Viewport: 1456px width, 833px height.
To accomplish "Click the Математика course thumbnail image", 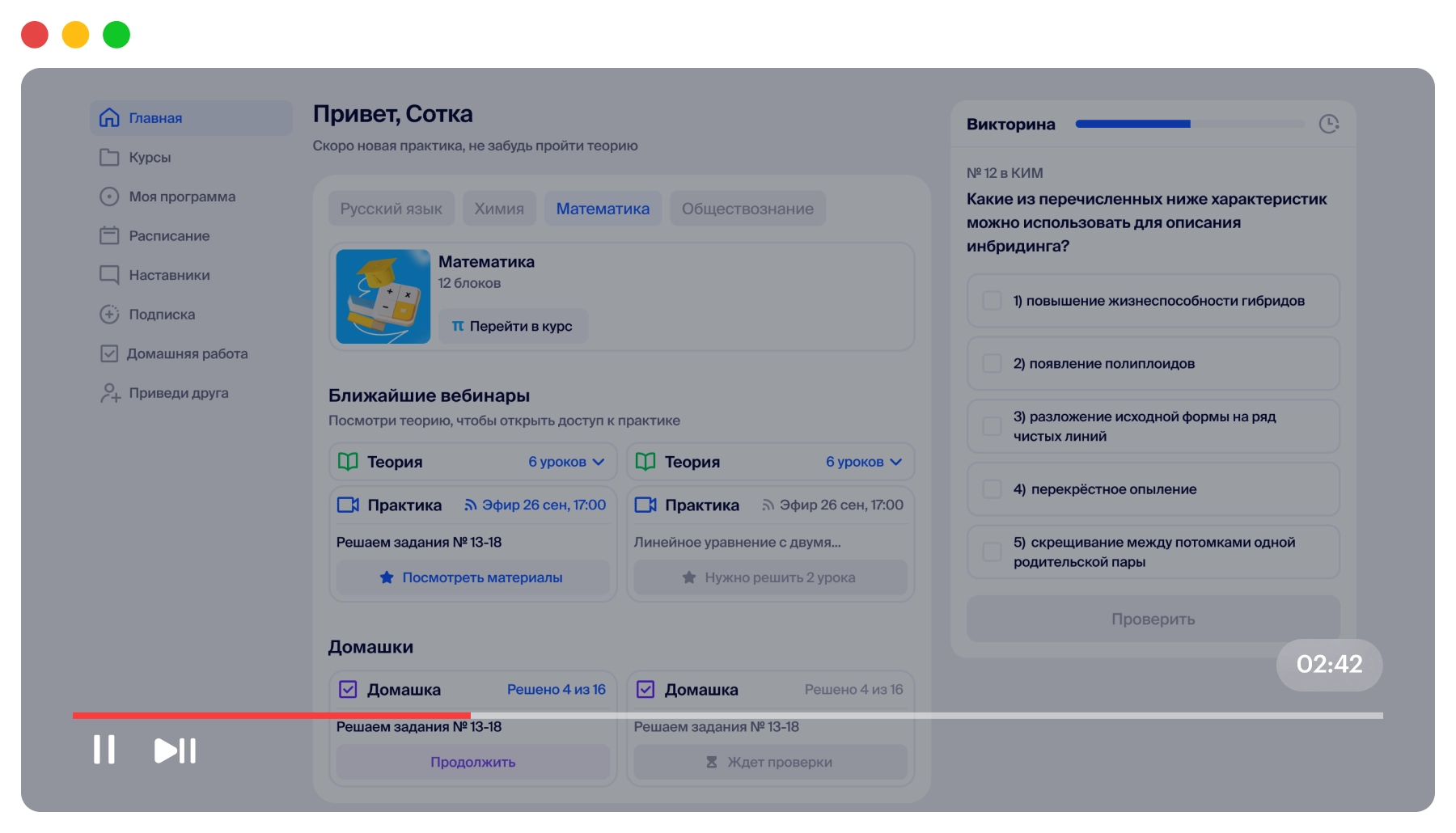I will 383,297.
